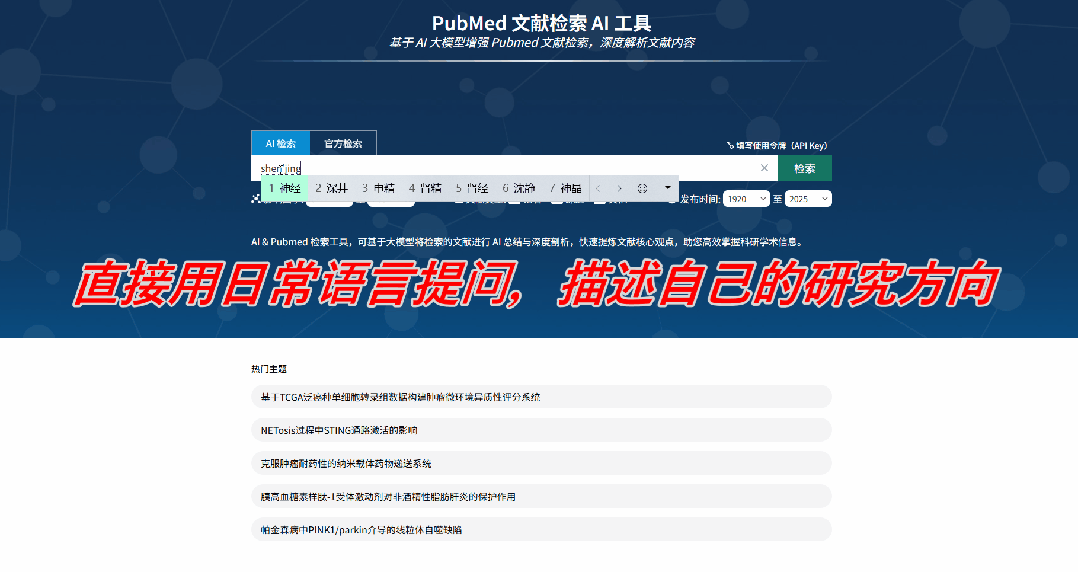The width and height of the screenshot is (1078, 572).
Task: Select IME candidate 7 in suggestion bar
Action: point(565,188)
